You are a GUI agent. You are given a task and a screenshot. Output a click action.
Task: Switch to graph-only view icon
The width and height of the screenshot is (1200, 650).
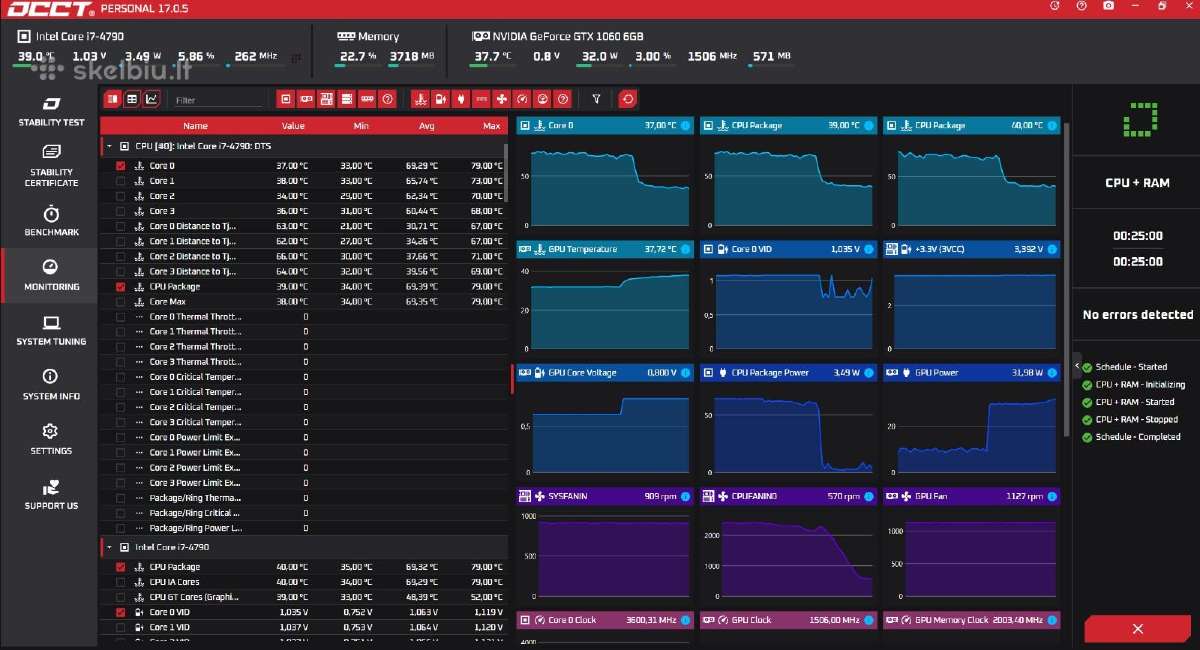pyautogui.click(x=151, y=99)
